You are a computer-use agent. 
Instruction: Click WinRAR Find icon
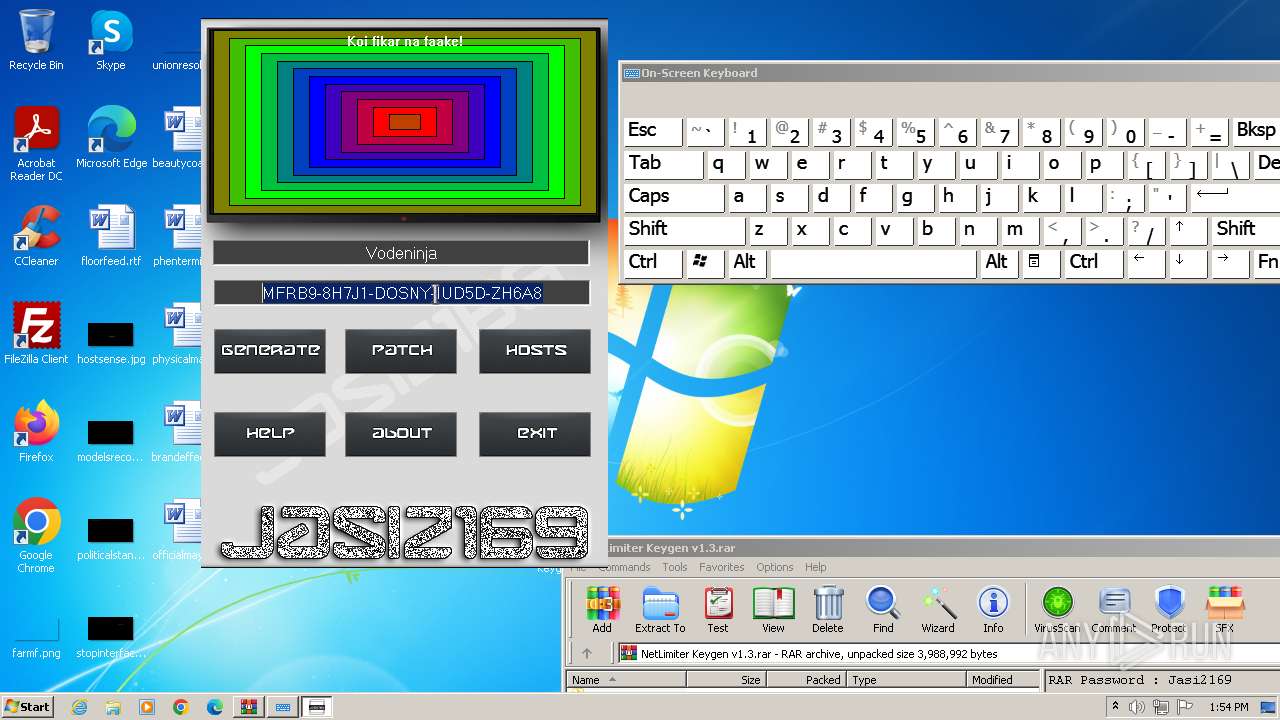[x=883, y=610]
